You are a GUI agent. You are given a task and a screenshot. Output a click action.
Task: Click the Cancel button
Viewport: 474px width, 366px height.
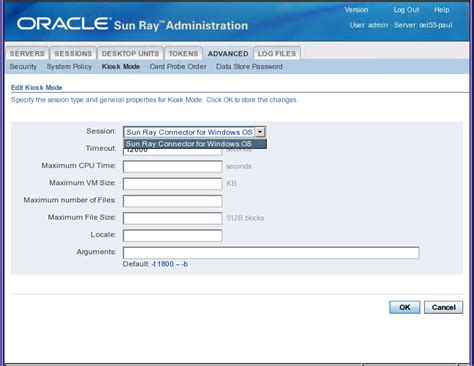click(x=444, y=307)
